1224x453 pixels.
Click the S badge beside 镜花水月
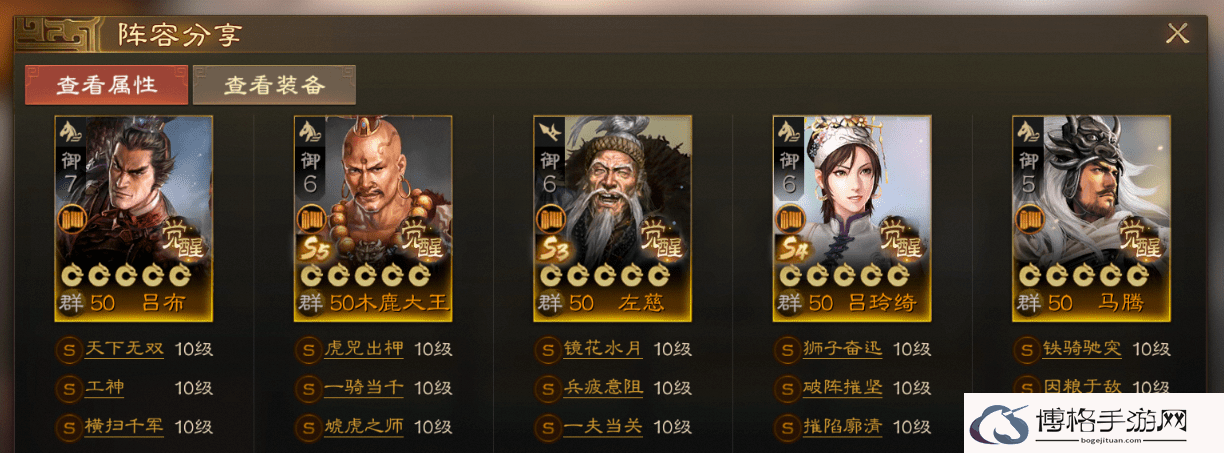click(x=547, y=350)
